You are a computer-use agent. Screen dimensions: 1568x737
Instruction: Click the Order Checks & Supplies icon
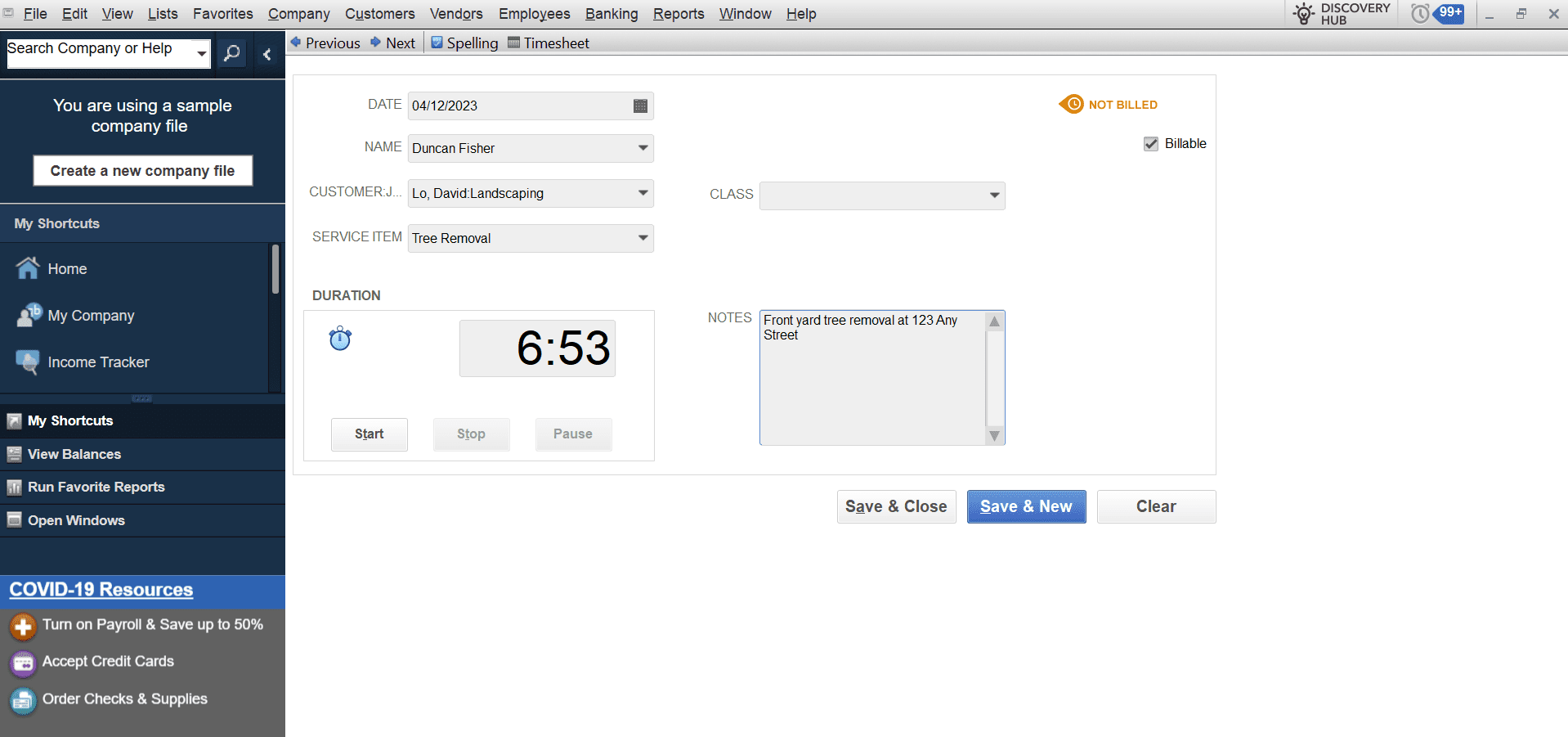click(23, 701)
